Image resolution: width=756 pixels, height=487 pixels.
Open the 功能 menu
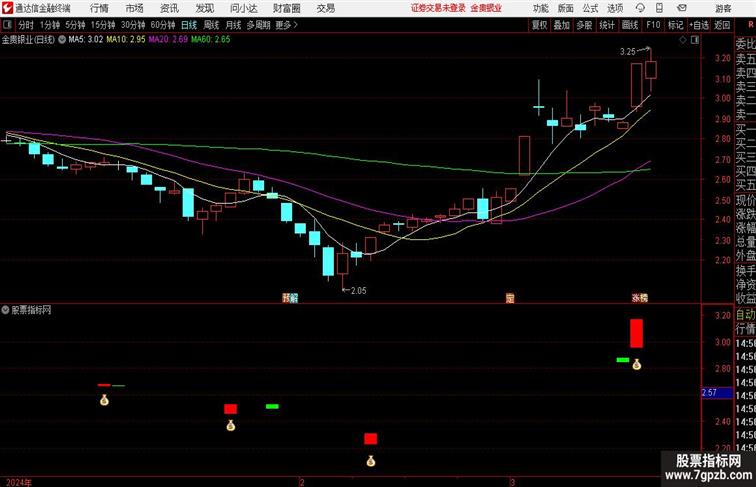(x=540, y=8)
